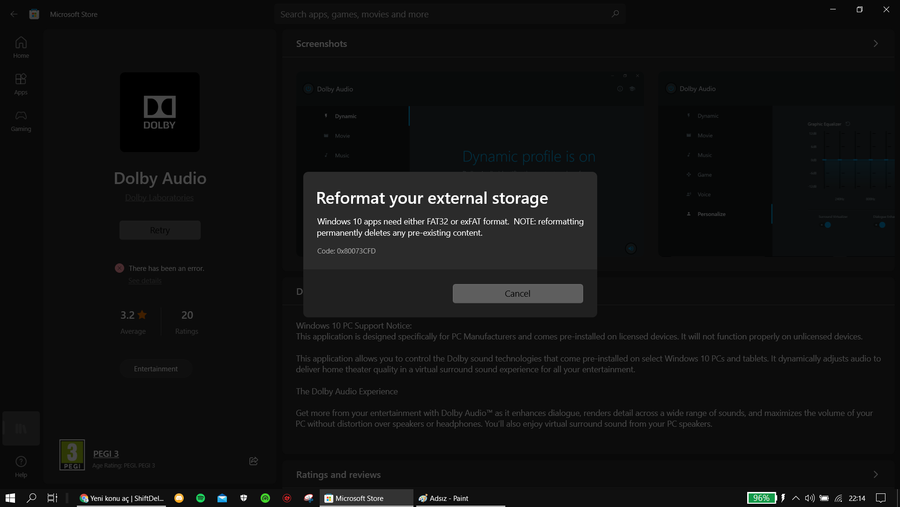Click the share icon near PEGI rating
Viewport: 900px width, 507px height.
[253, 461]
